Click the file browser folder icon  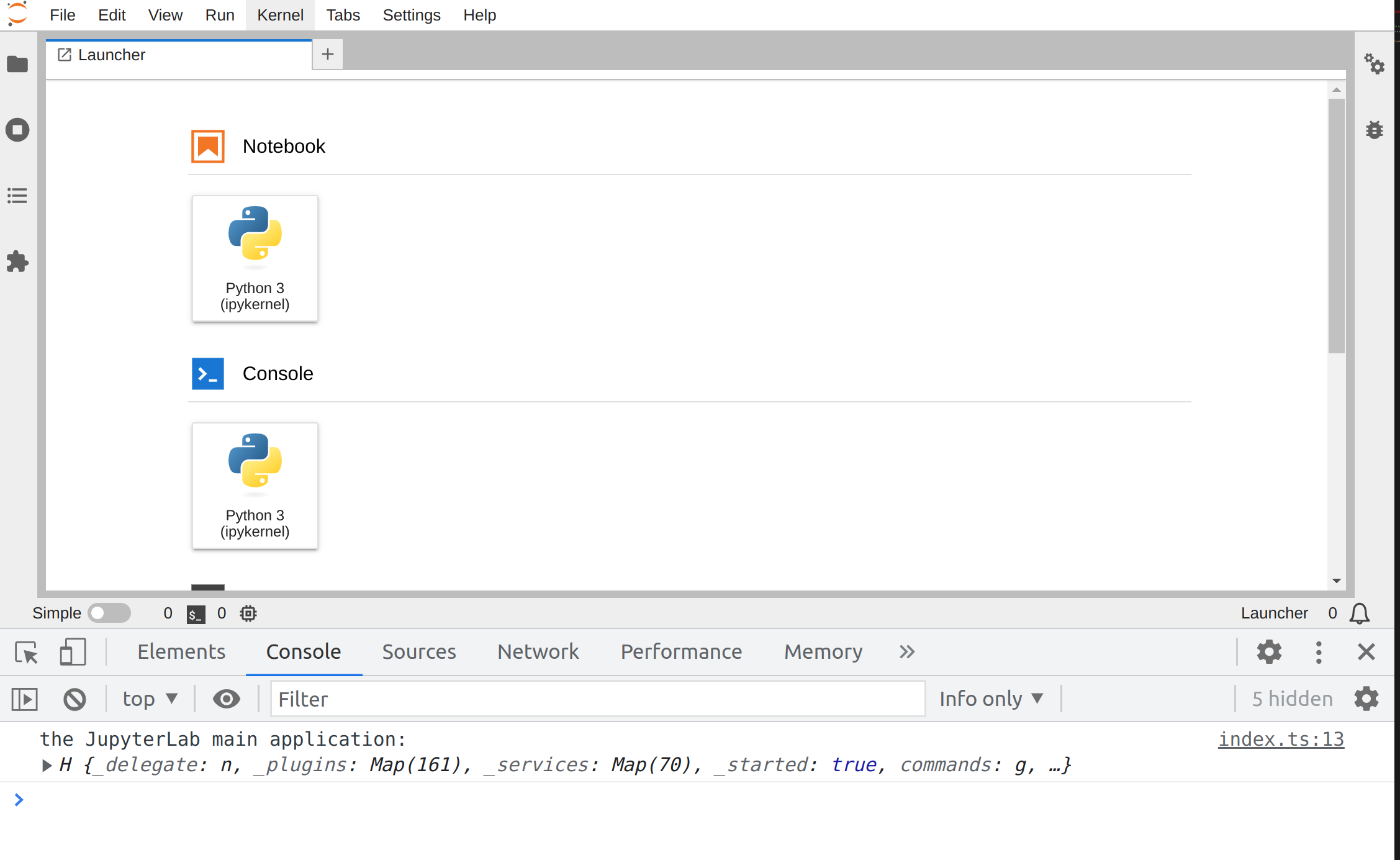tap(17, 62)
